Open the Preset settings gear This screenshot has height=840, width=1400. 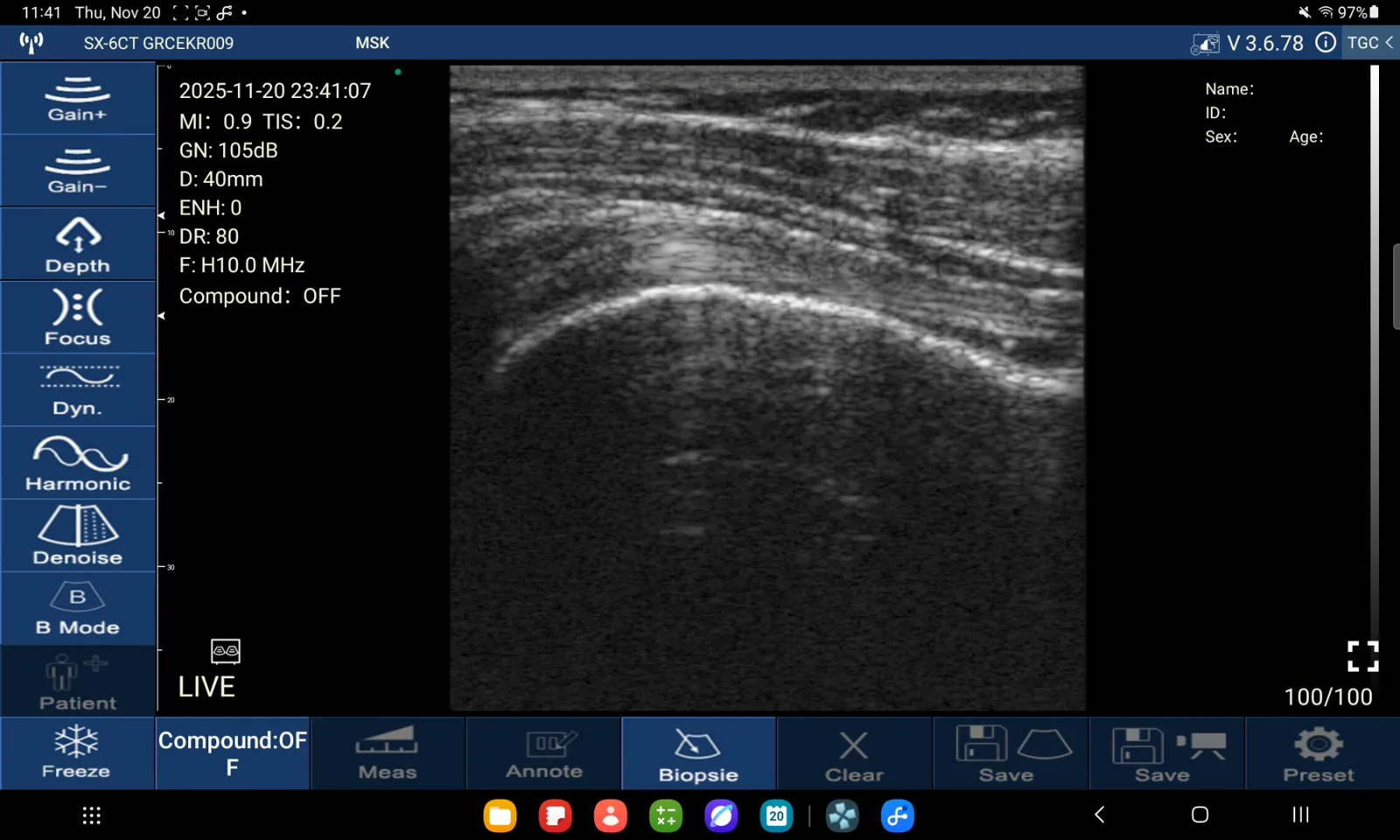click(x=1321, y=753)
